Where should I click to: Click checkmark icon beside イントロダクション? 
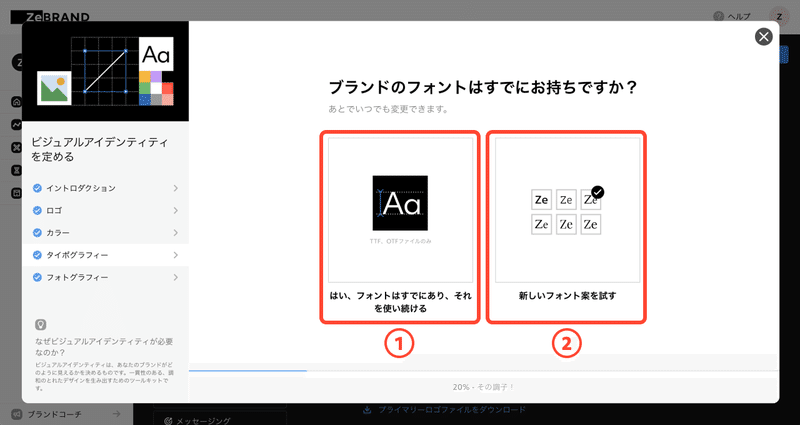click(x=37, y=188)
